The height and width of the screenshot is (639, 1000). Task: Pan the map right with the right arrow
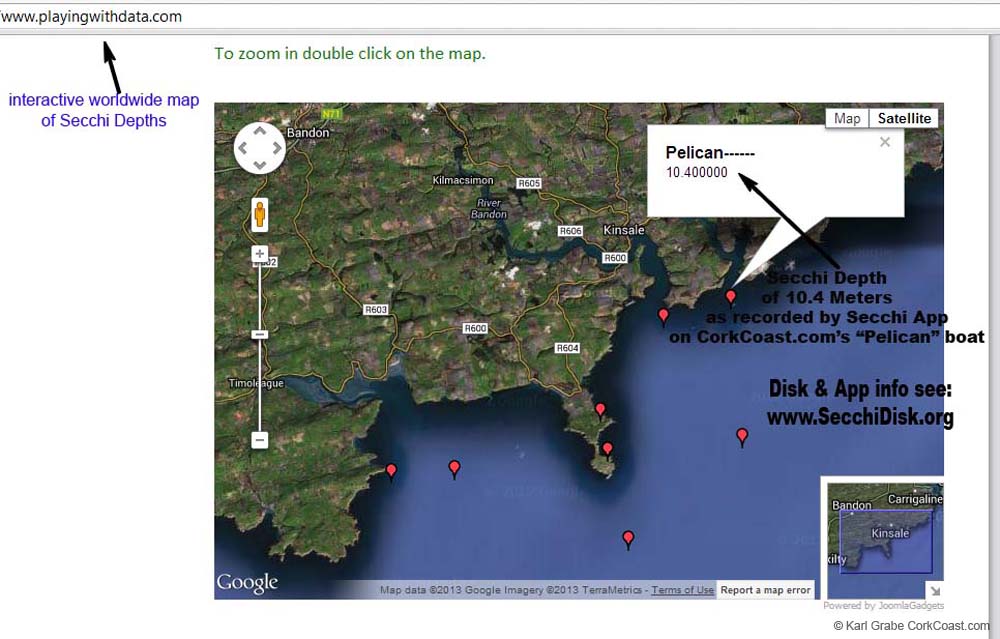tap(277, 148)
